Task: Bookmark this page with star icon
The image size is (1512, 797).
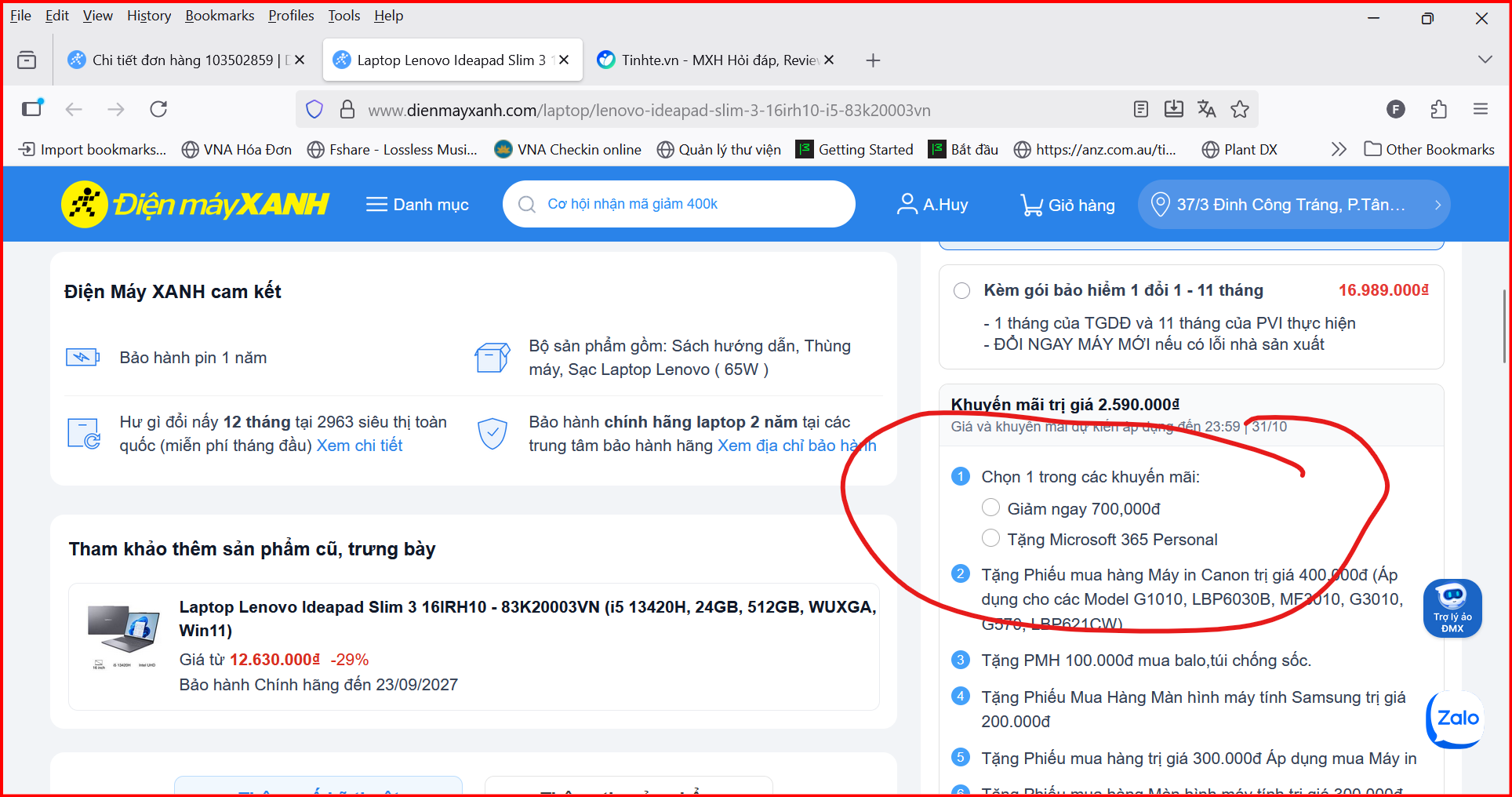Action: pos(1240,109)
